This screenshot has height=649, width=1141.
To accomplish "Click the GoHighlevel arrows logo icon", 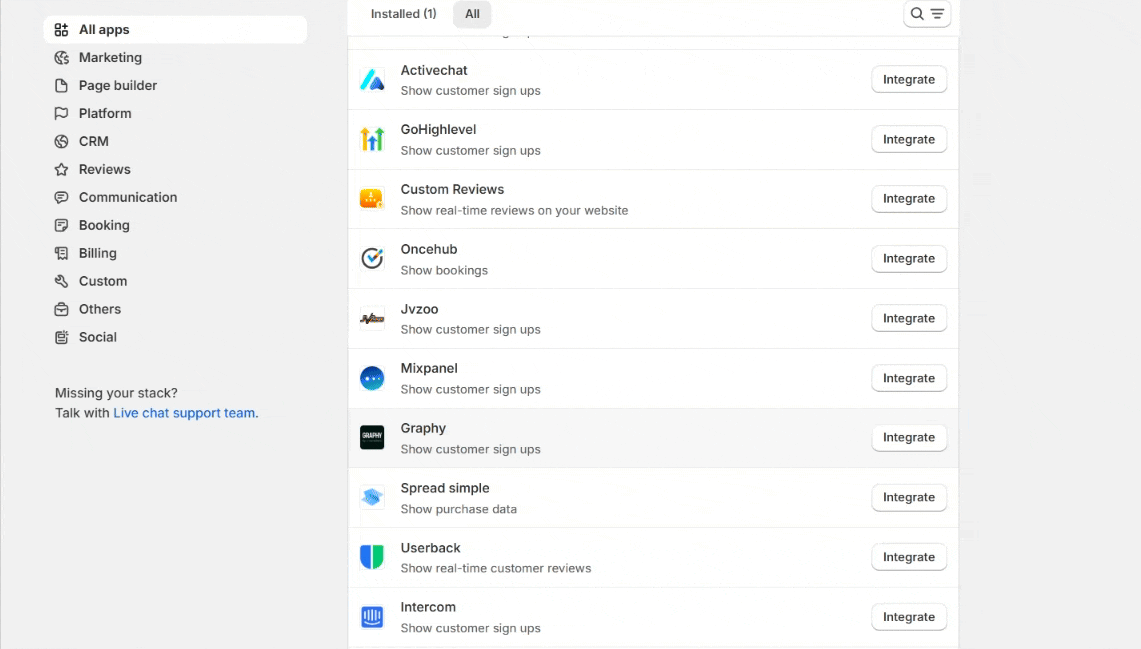I will 372,139.
